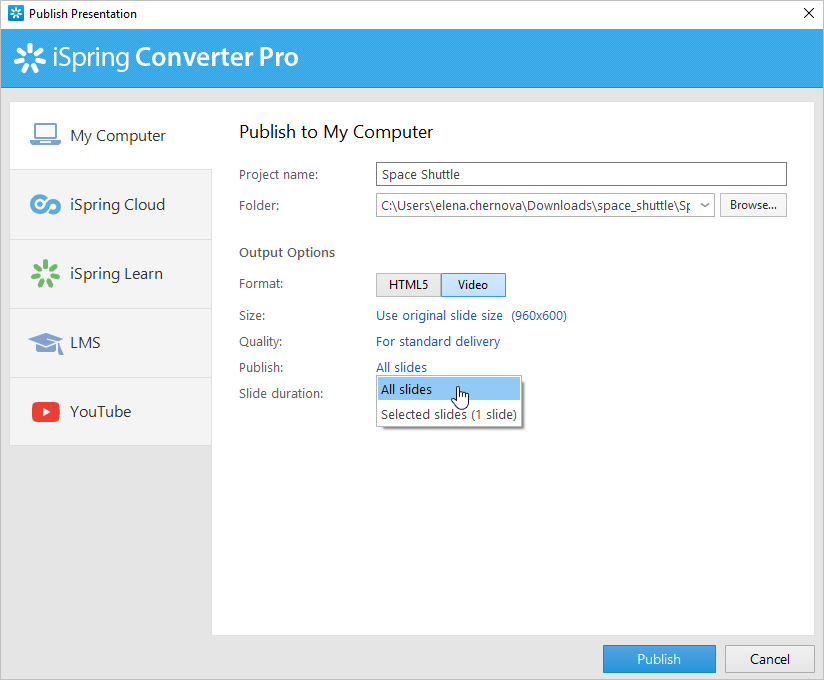Screen dimensions: 824x680
Task: Click the red YouTube play icon
Action: pyautogui.click(x=46, y=412)
